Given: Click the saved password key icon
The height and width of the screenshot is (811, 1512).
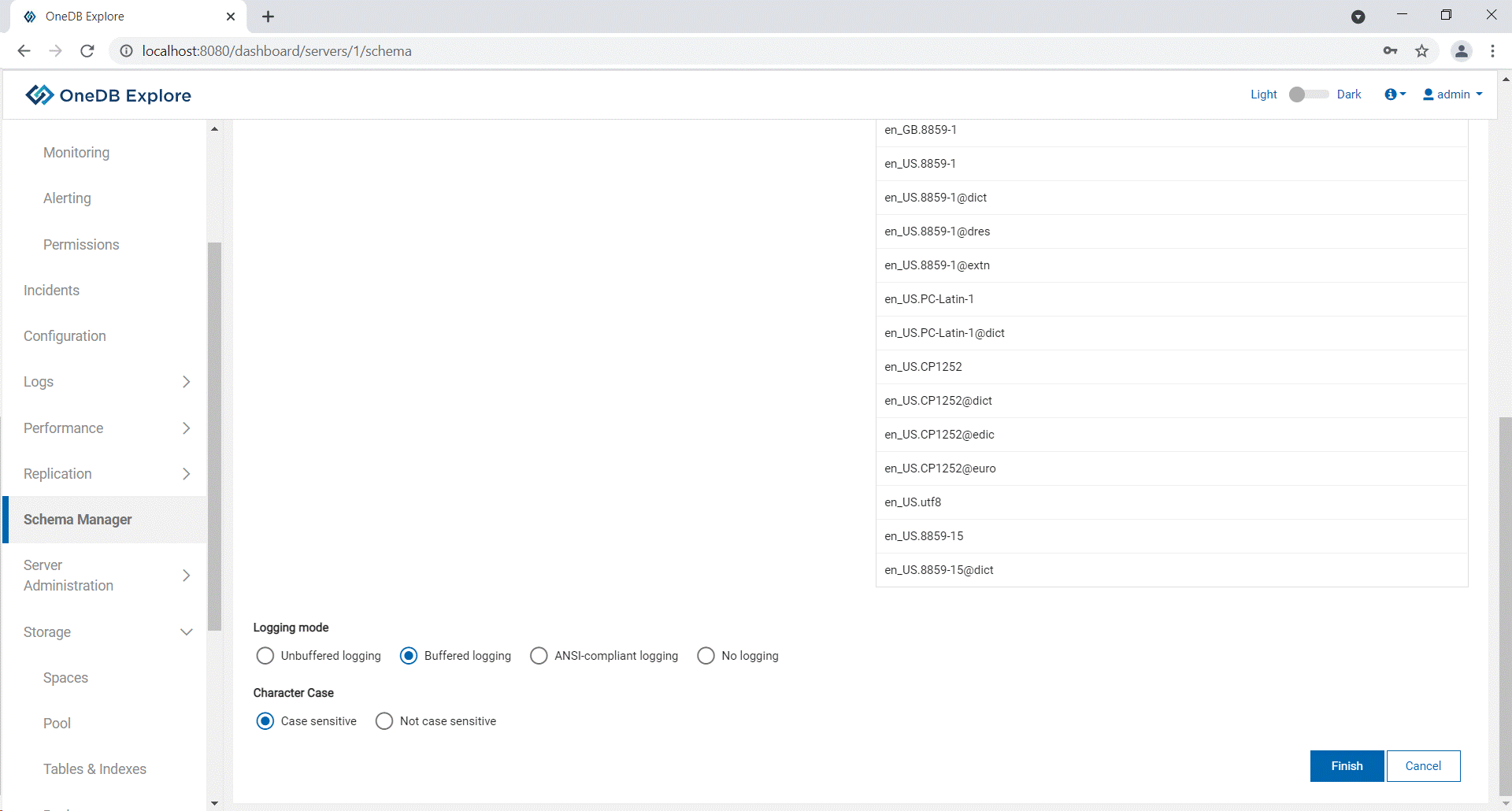Looking at the screenshot, I should coord(1390,51).
